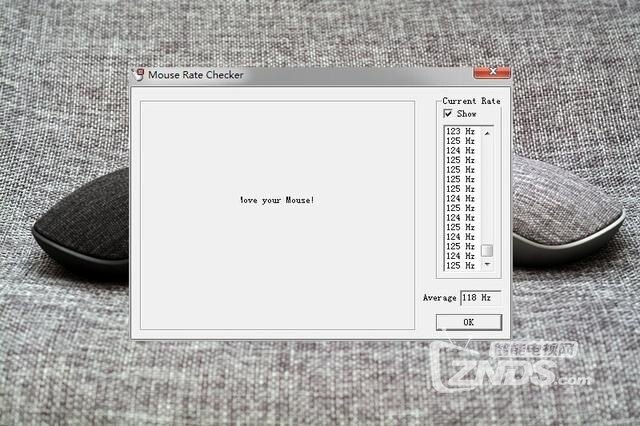Click the OK button

tap(469, 322)
